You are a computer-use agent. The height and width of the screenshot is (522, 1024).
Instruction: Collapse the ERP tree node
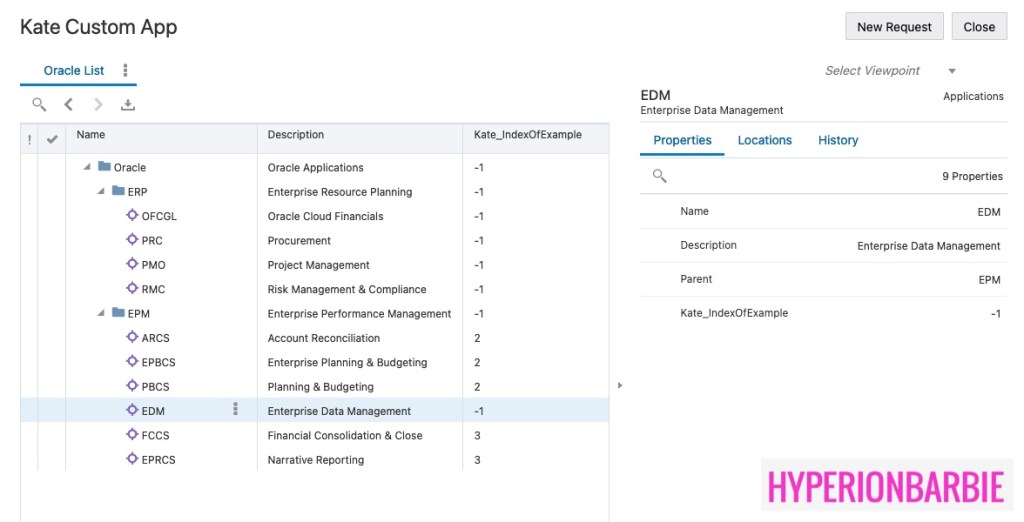[100, 192]
